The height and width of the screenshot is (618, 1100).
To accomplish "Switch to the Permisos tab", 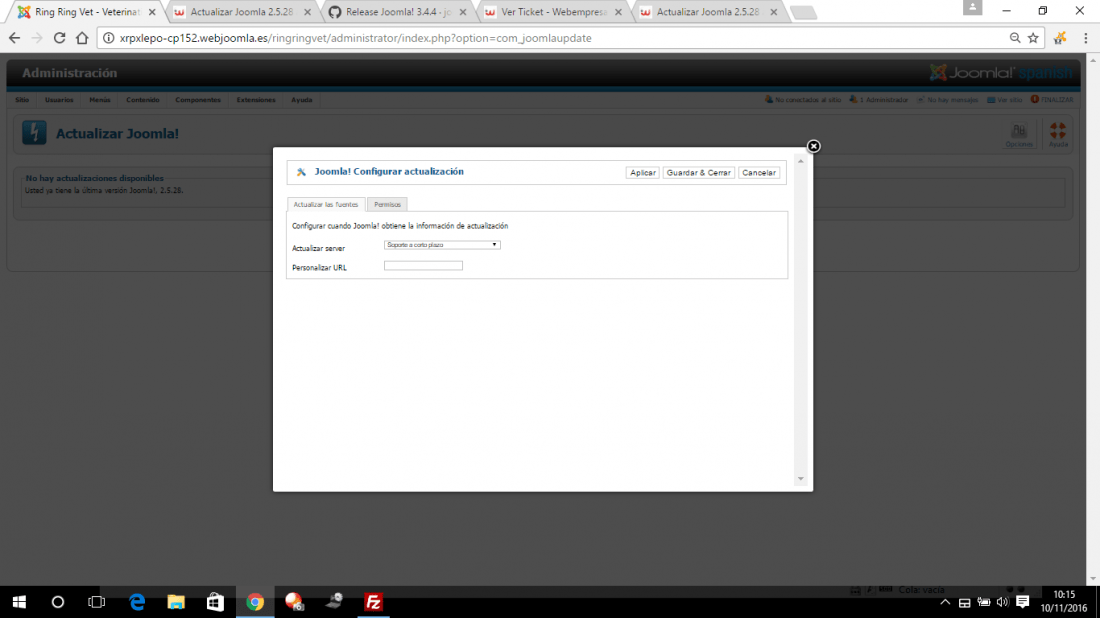I will tap(387, 204).
